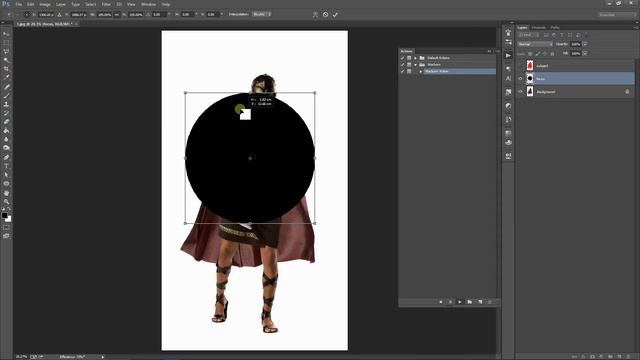Select the Crop tool
640x360 pixels.
click(x=6, y=69)
